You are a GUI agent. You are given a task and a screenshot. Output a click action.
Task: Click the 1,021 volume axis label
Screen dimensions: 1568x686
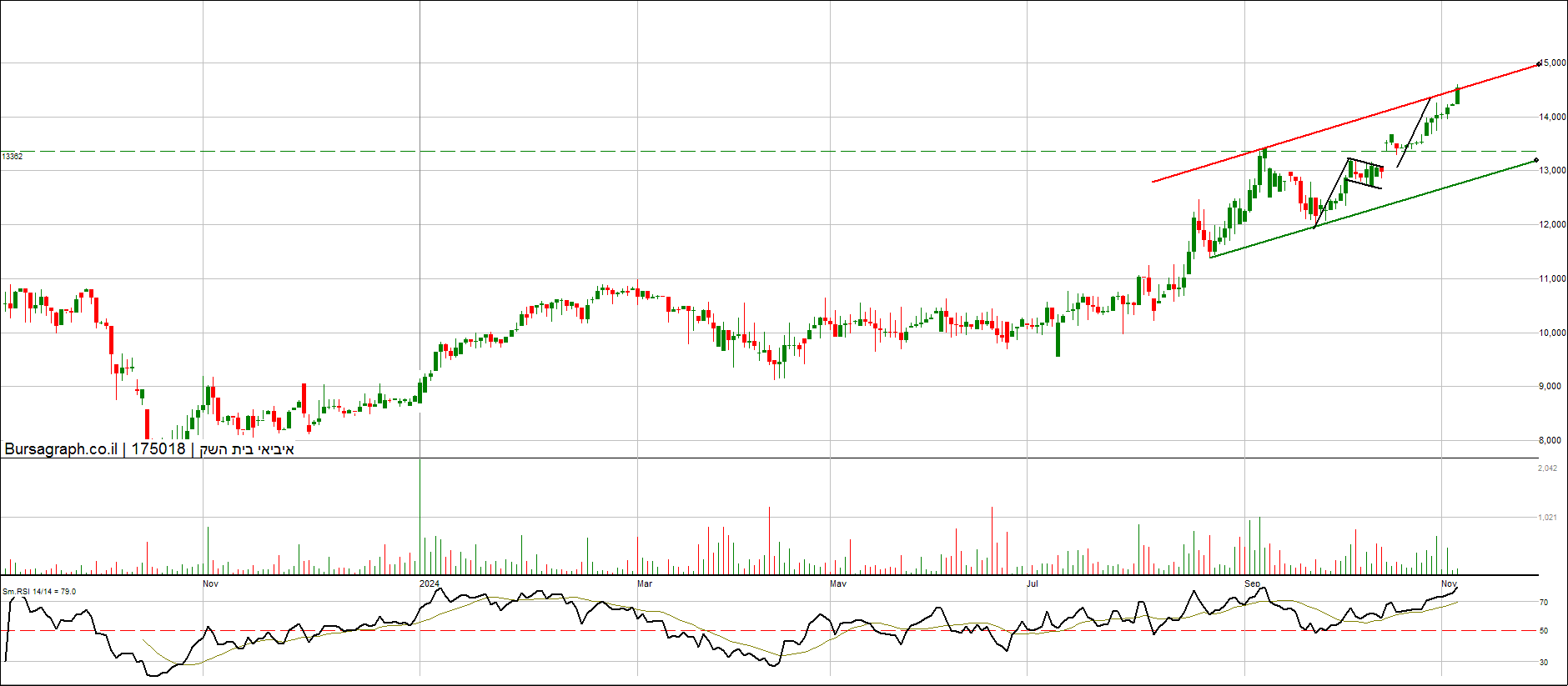[x=1547, y=518]
